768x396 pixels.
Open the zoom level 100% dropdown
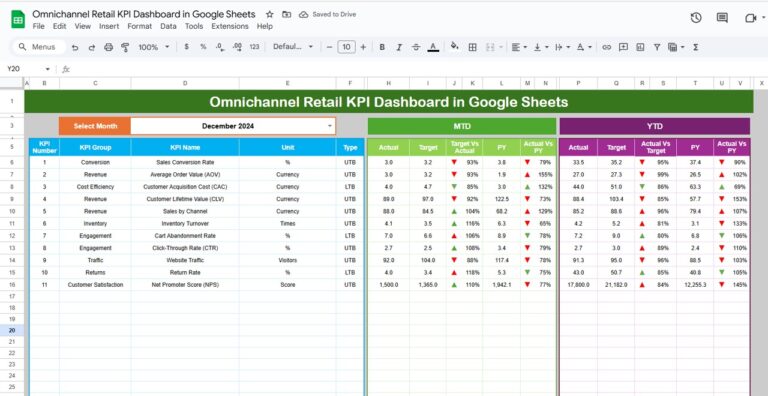153,47
